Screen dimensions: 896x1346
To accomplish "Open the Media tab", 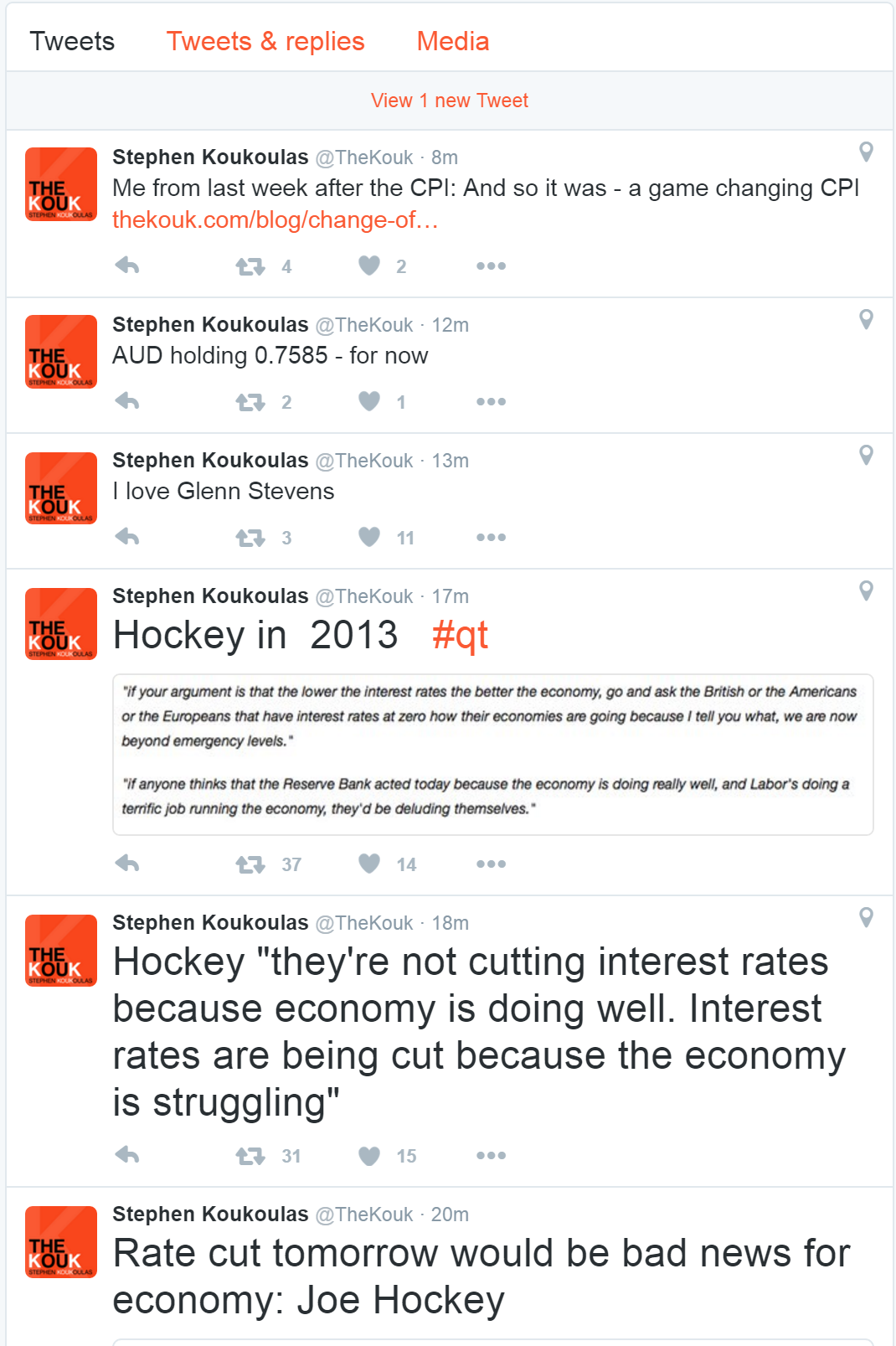I will coord(452,41).
